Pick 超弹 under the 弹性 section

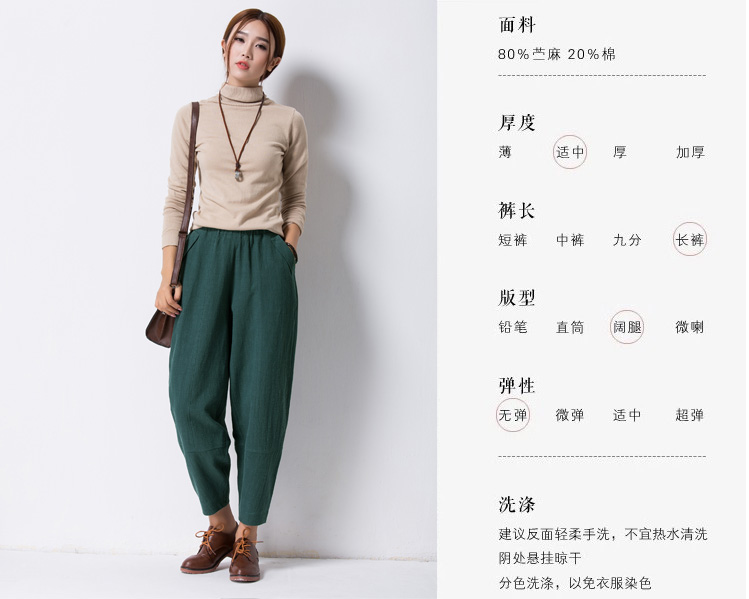(x=690, y=415)
